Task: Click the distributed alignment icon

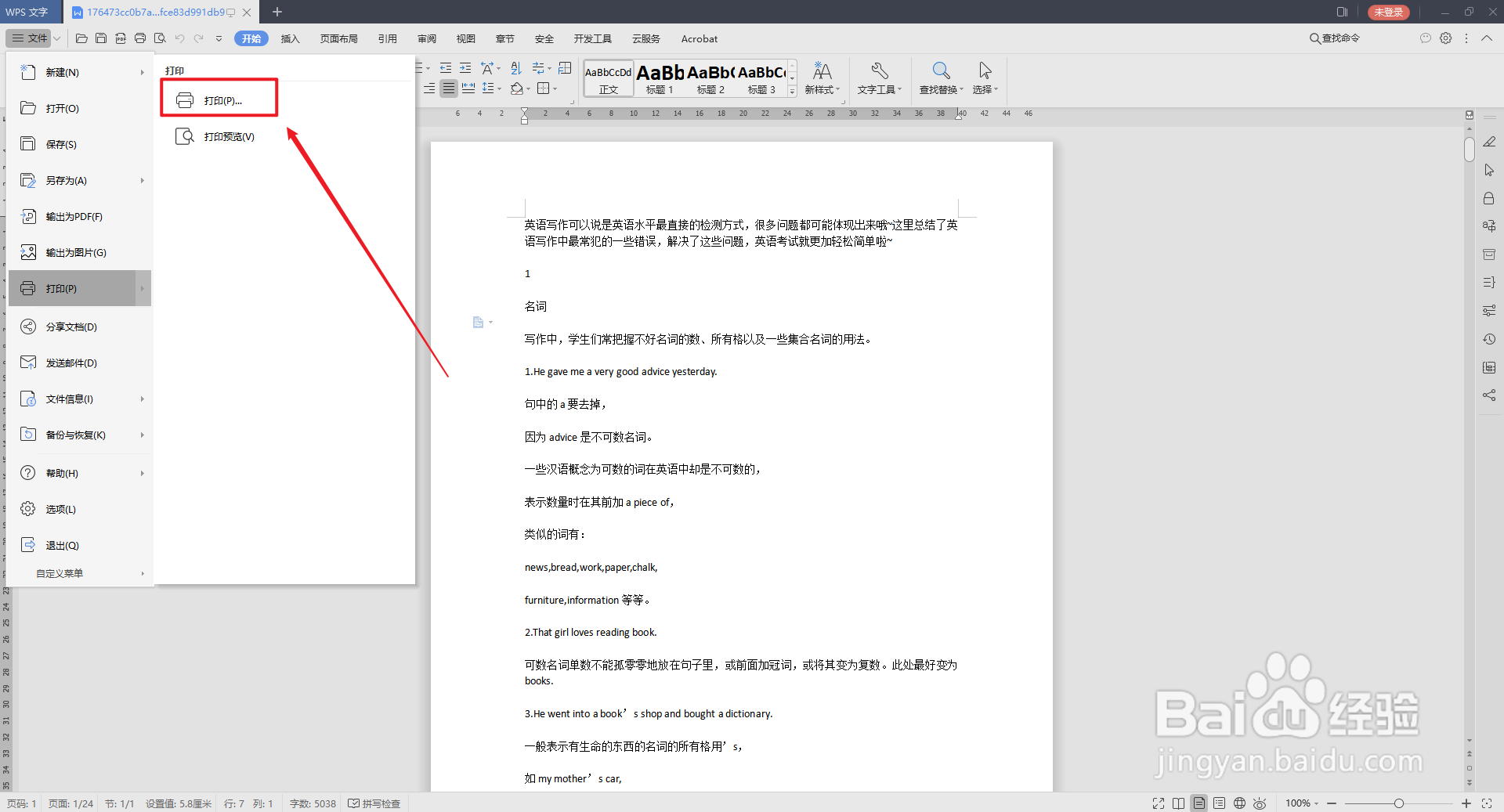Action: point(468,88)
